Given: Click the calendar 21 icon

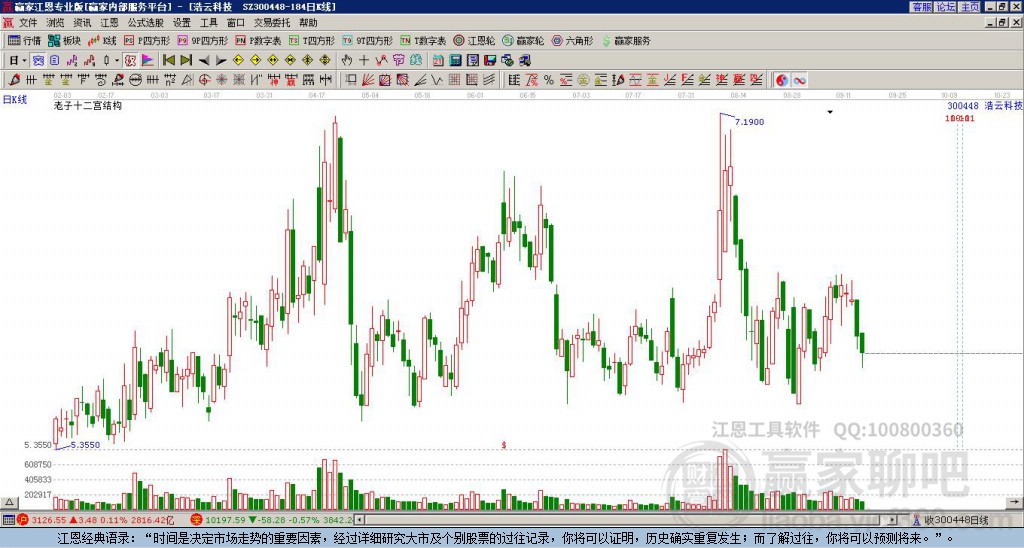Looking at the screenshot, I should [x=438, y=60].
